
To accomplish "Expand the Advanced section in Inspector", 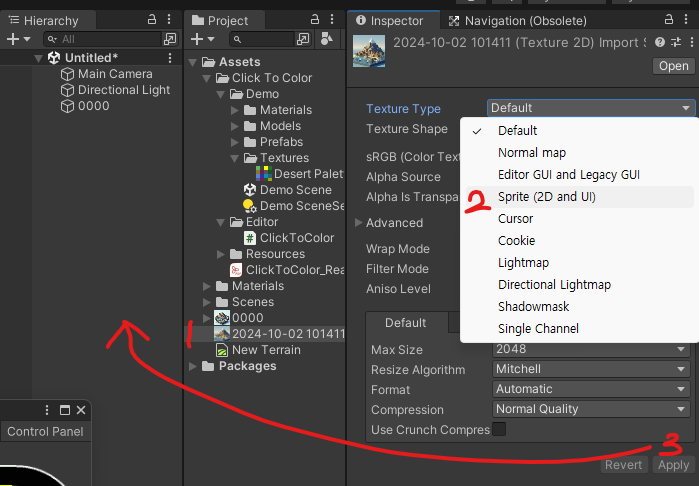I will [x=358, y=222].
